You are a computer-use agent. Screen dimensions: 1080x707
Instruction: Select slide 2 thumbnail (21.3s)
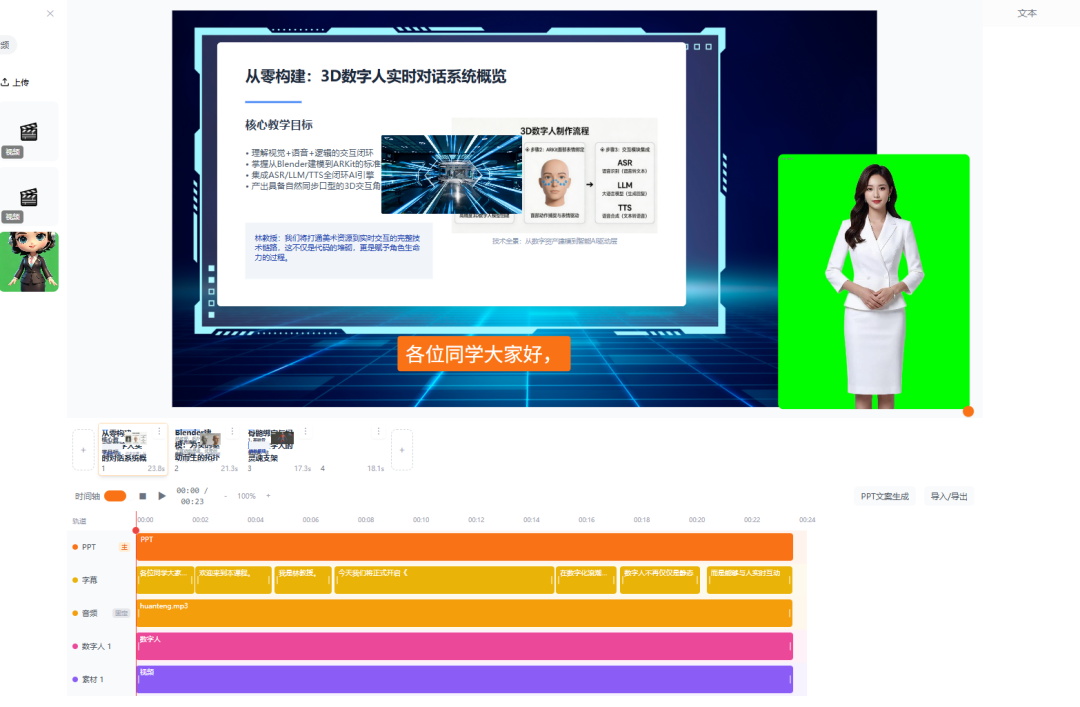pyautogui.click(x=205, y=449)
